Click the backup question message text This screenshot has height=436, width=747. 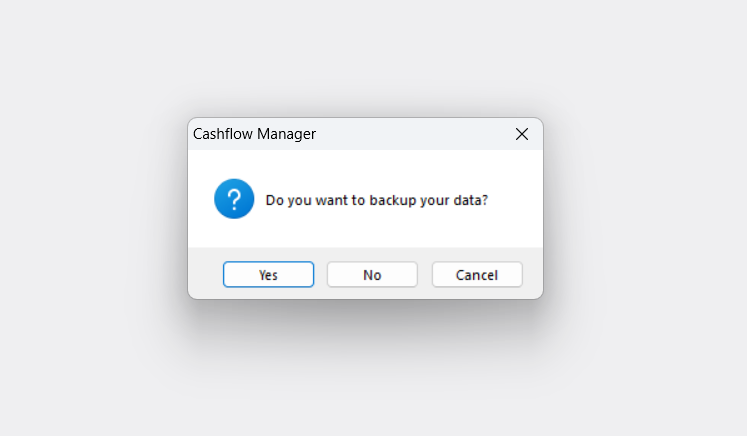[377, 200]
